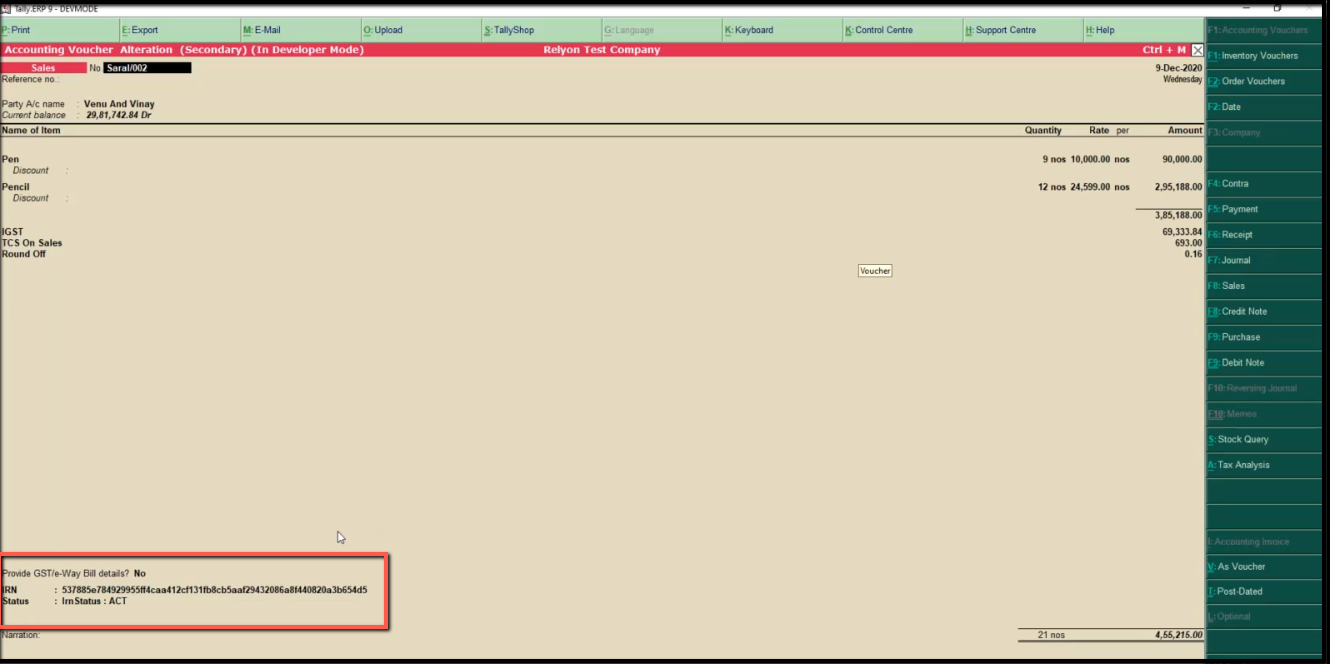Choose the F9 Purchase voucher type
The image size is (1330, 664).
point(1264,337)
